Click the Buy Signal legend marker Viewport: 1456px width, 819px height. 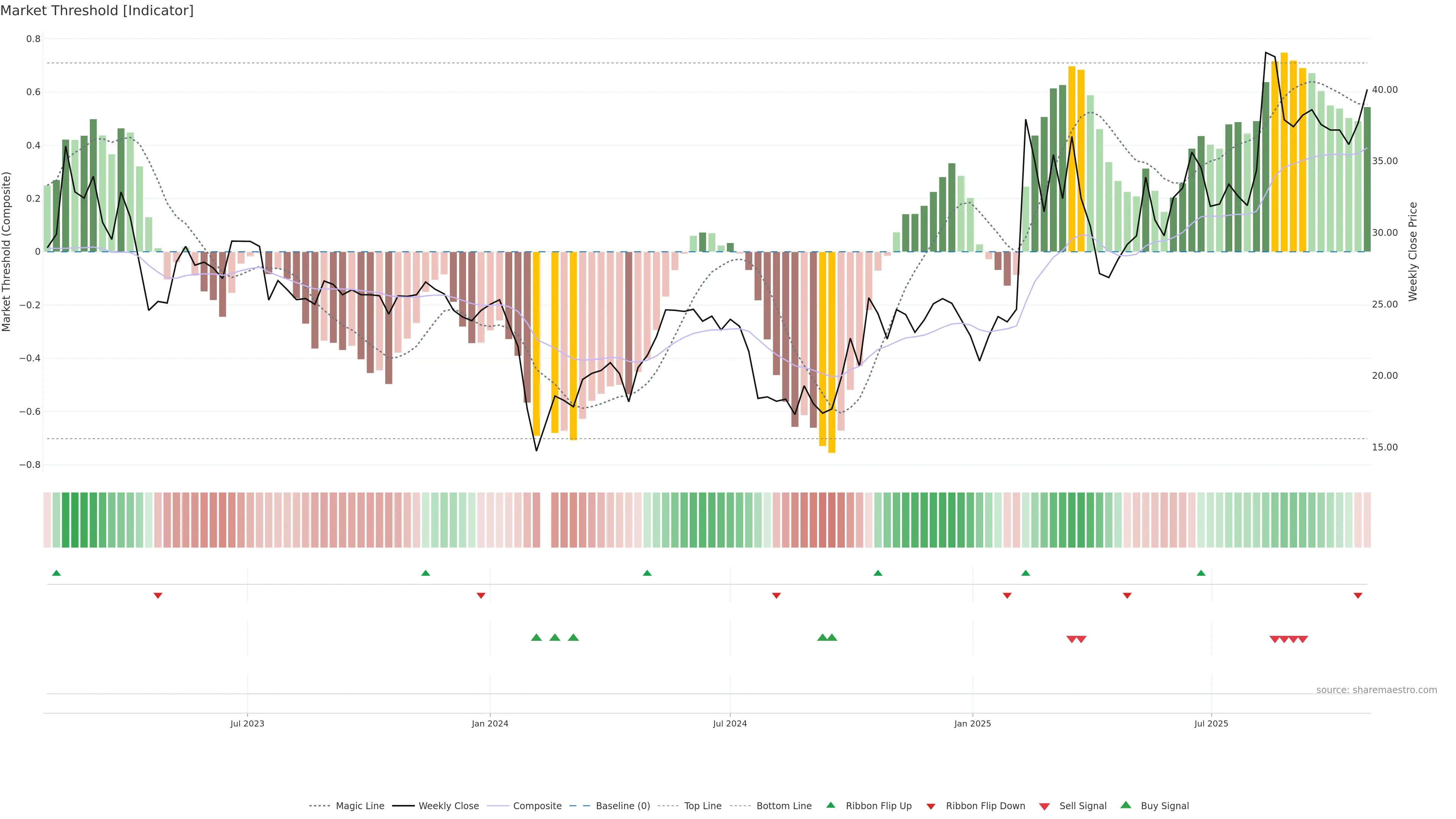point(1125,805)
